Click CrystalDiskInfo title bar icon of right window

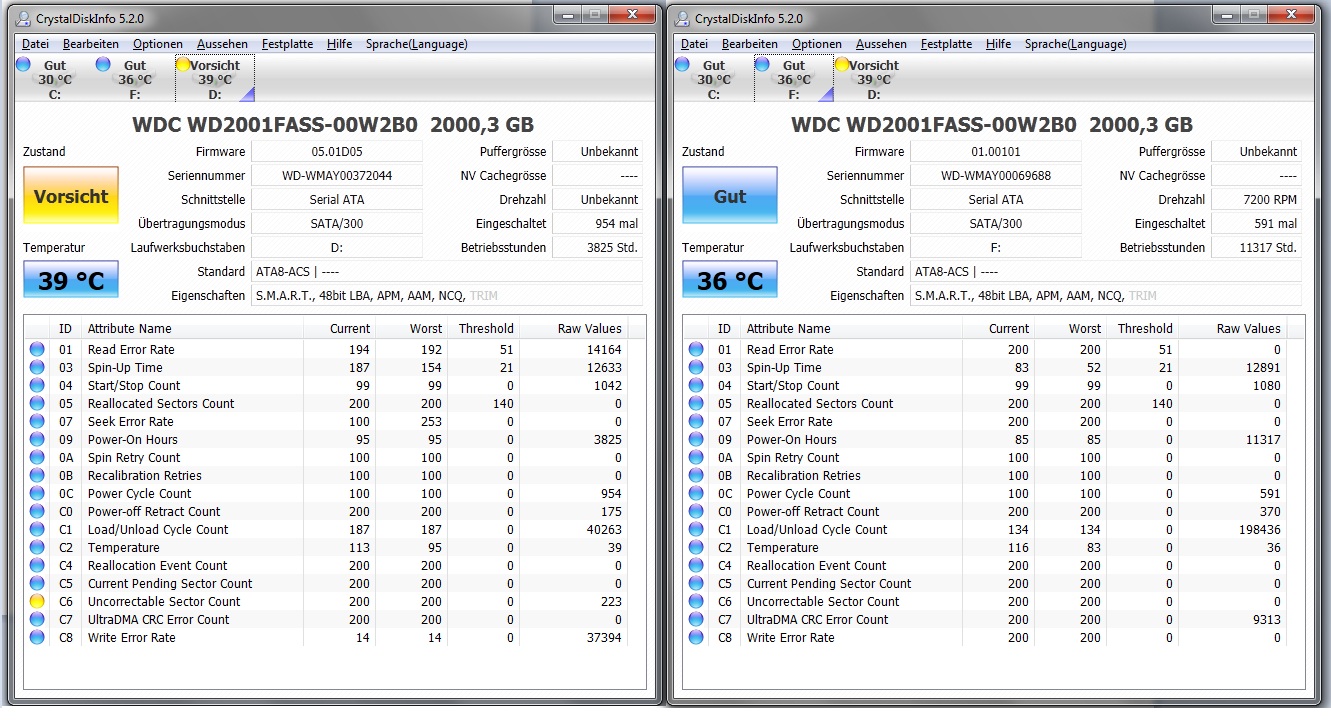682,18
